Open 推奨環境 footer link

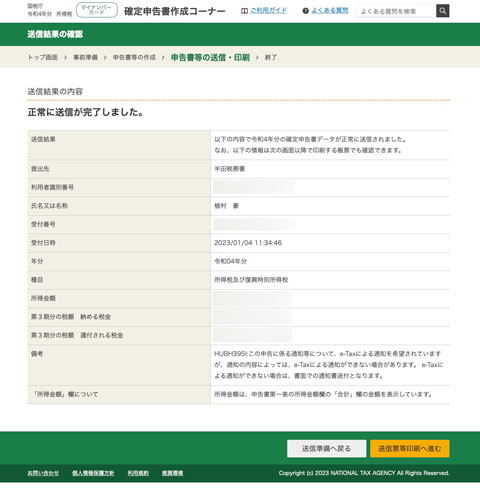[x=172, y=473]
